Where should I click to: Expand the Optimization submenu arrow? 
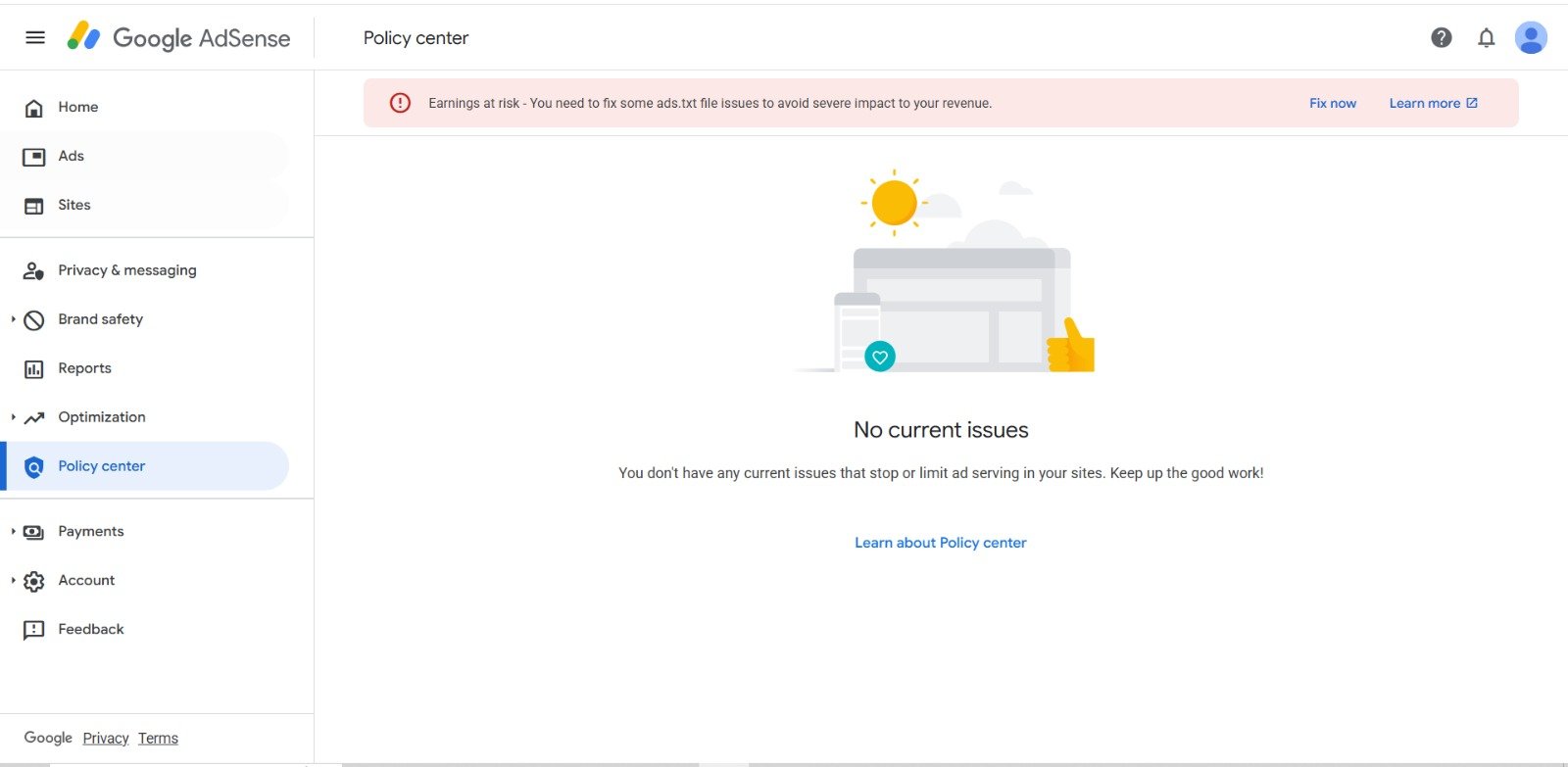(13, 417)
